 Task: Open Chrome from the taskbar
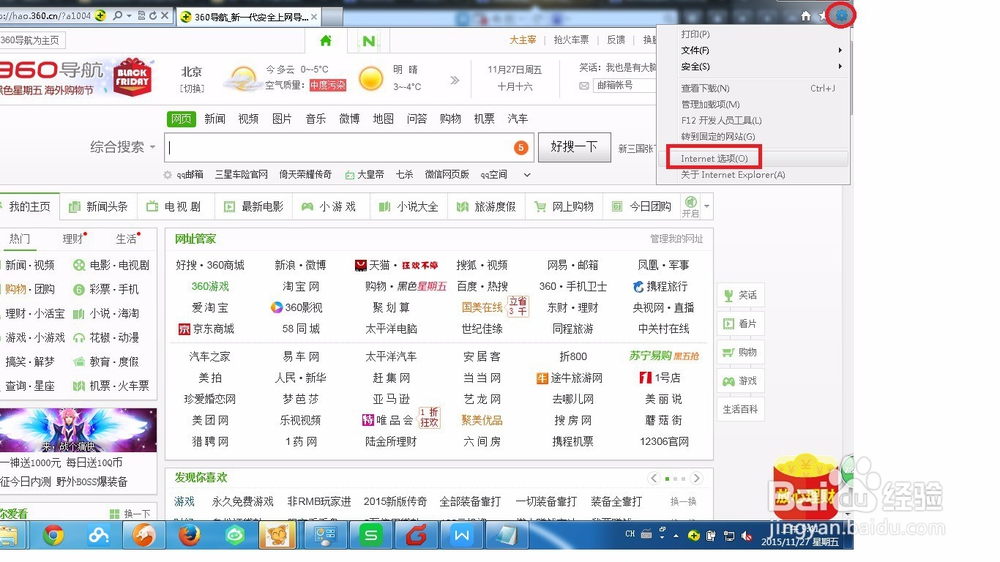coord(54,535)
